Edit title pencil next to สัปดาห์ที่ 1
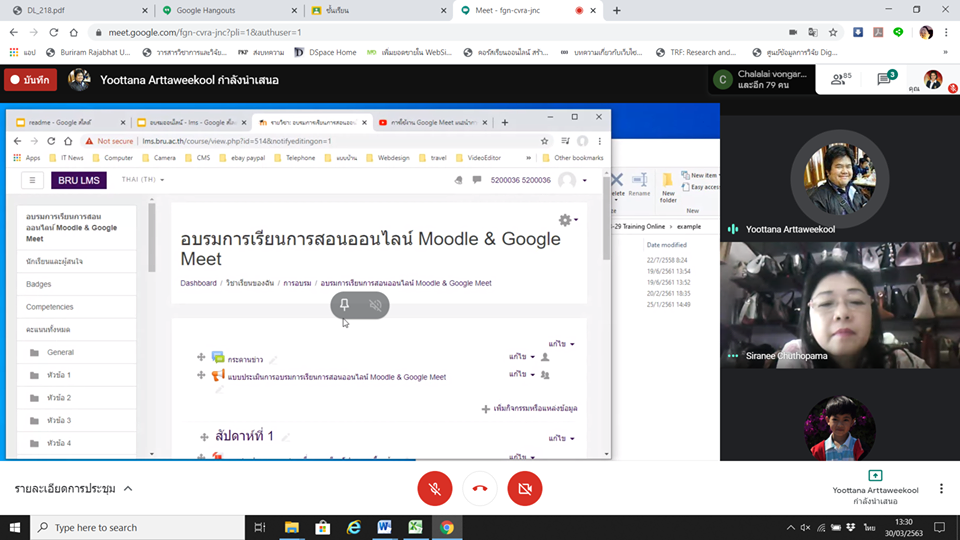Screen dimensions: 960x540 coord(285,437)
